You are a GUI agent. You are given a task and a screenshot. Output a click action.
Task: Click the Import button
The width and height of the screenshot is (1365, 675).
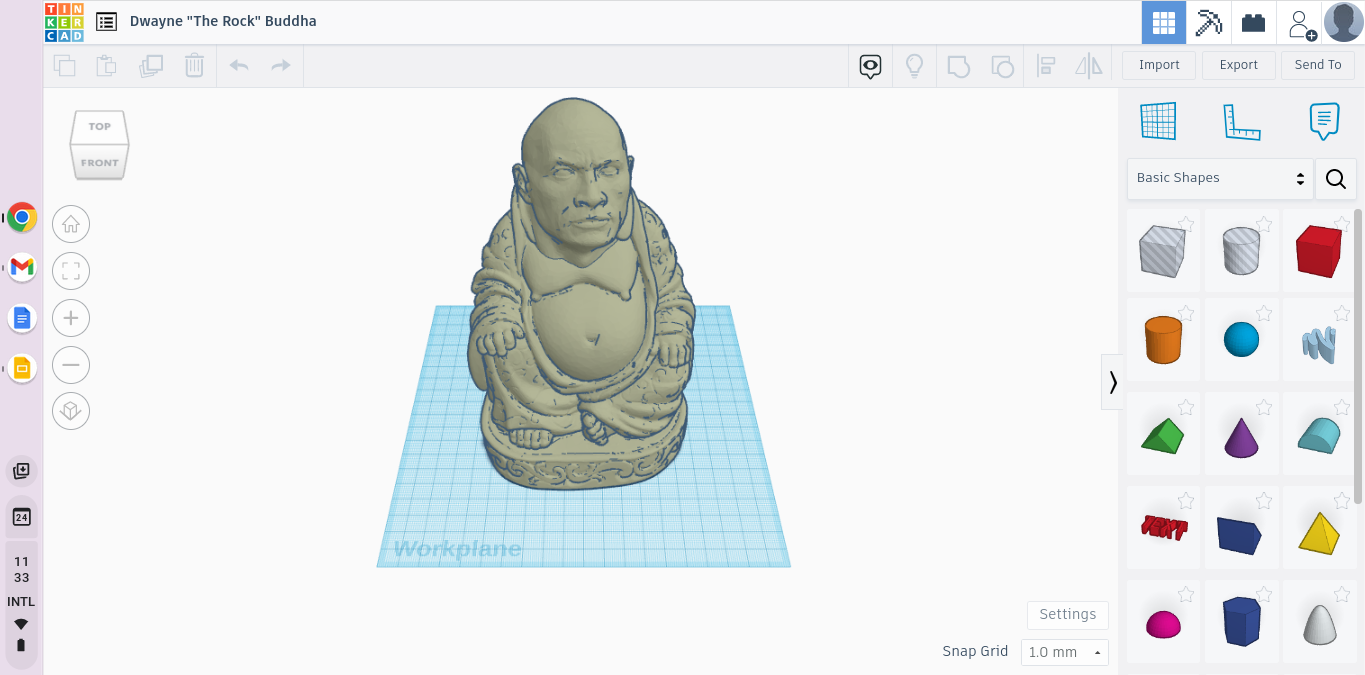1159,65
